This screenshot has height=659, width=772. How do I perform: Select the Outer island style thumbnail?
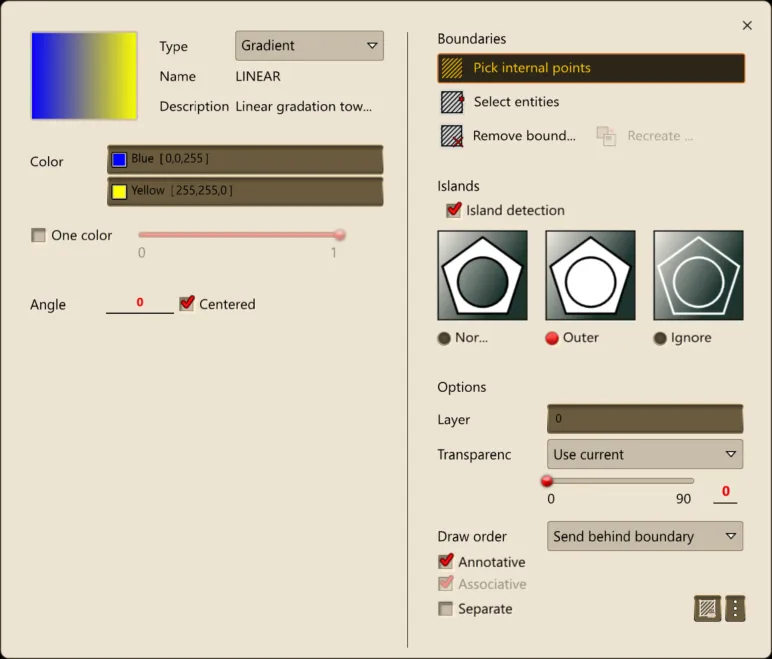coord(590,275)
